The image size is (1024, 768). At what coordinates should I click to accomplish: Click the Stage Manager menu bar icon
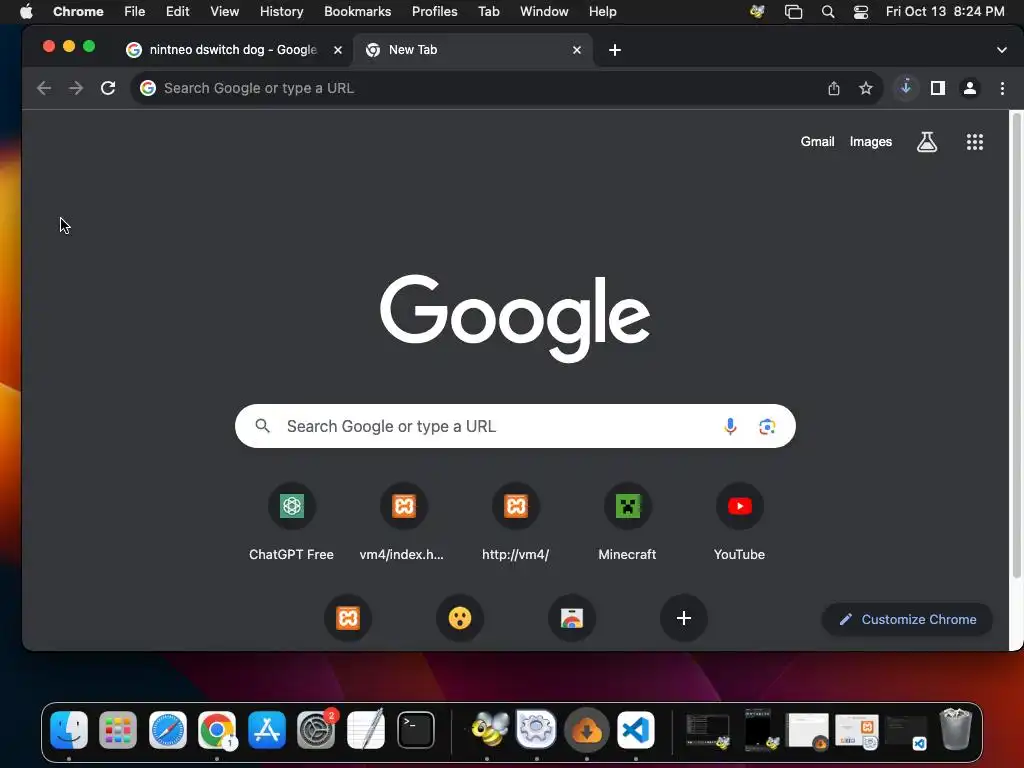click(x=793, y=12)
